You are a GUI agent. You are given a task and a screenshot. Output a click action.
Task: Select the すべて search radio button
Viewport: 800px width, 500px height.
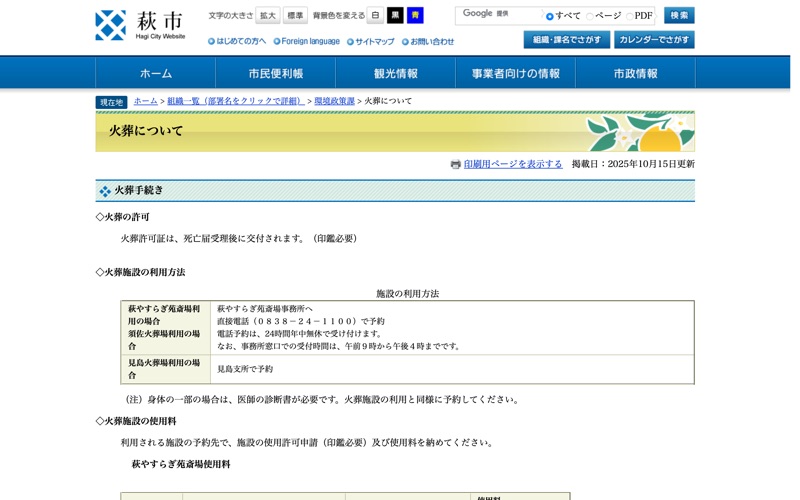coord(549,16)
